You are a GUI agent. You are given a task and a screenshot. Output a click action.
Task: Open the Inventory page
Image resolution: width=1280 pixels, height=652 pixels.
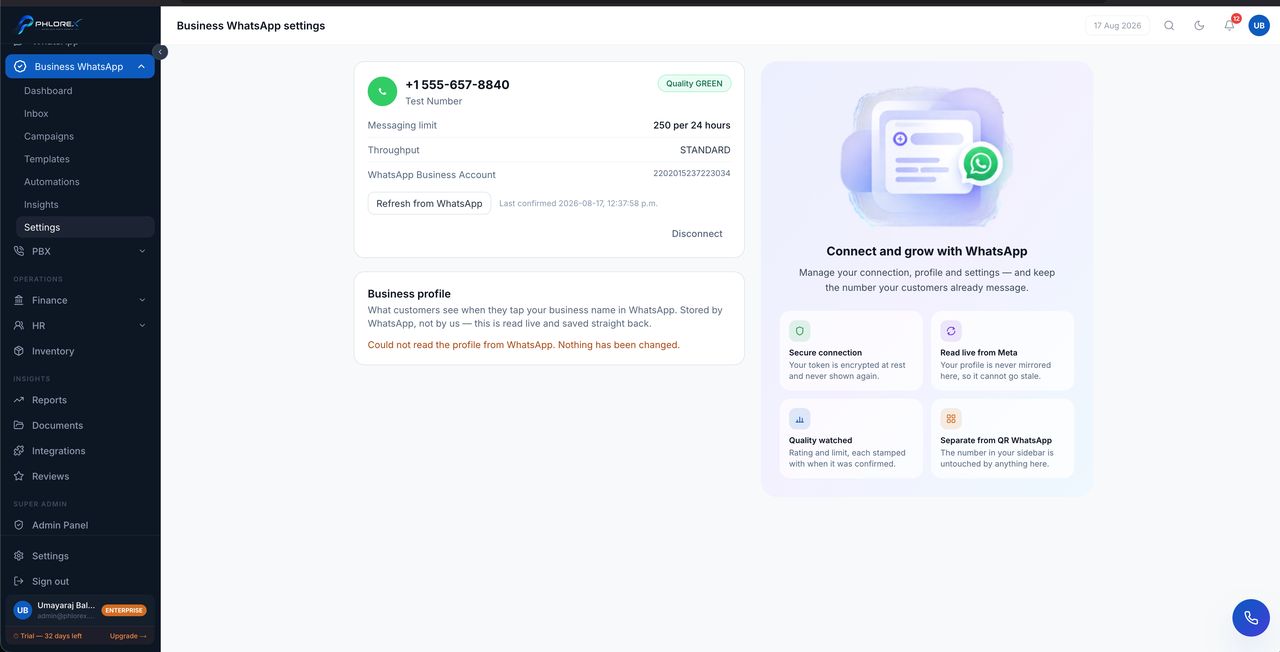[x=53, y=351]
